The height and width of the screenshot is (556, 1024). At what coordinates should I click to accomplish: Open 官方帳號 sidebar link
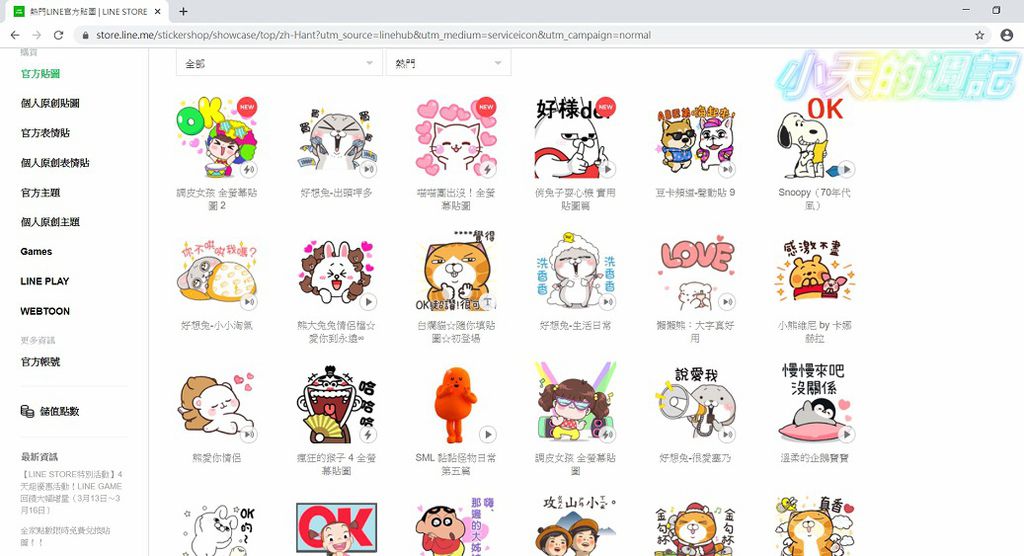pos(40,362)
